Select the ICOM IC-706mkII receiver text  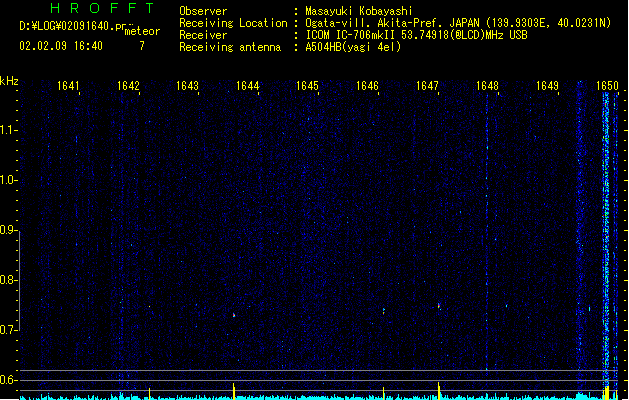[416, 35]
